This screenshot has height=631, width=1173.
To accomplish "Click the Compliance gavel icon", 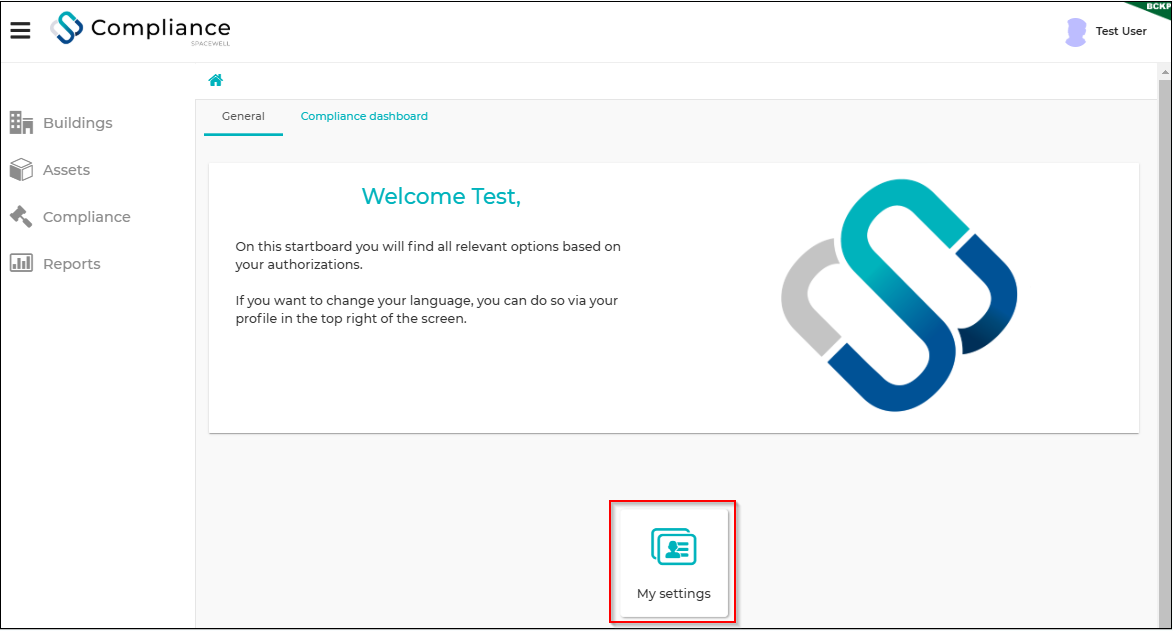I will 21,217.
